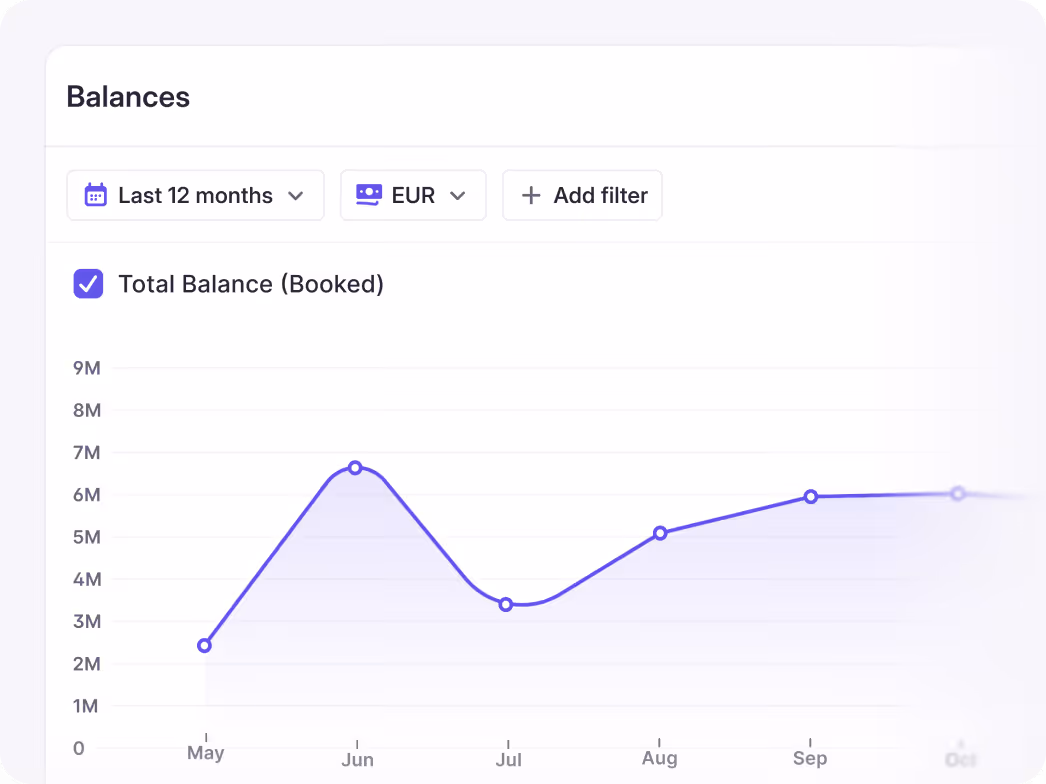
Task: Select the Aug data point on chart
Action: pos(660,533)
